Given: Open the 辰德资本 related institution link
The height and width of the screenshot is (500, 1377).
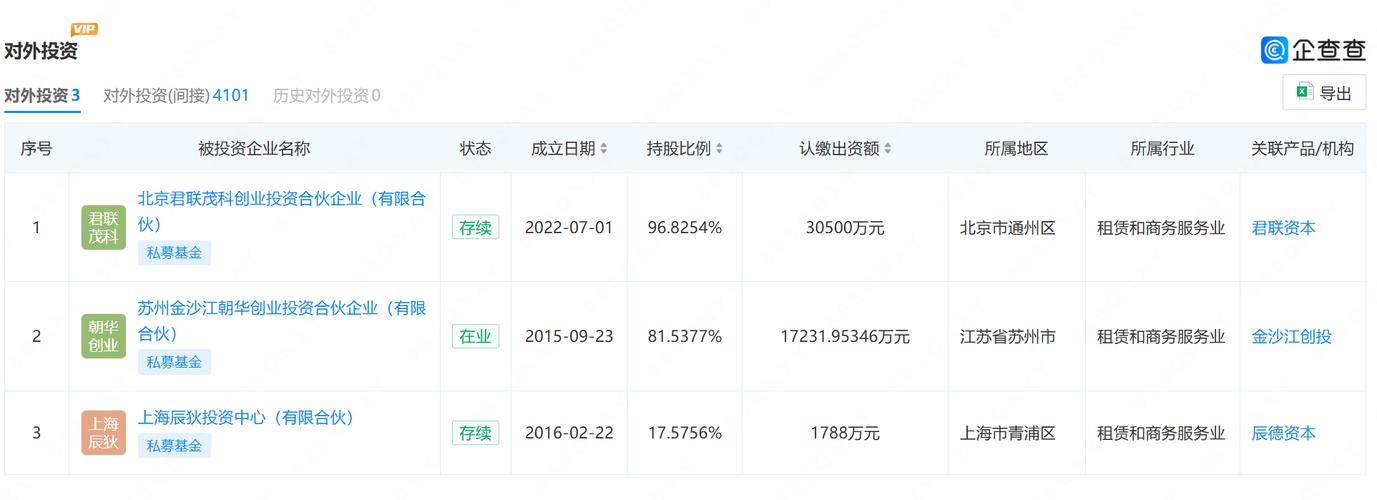Looking at the screenshot, I should 1284,434.
